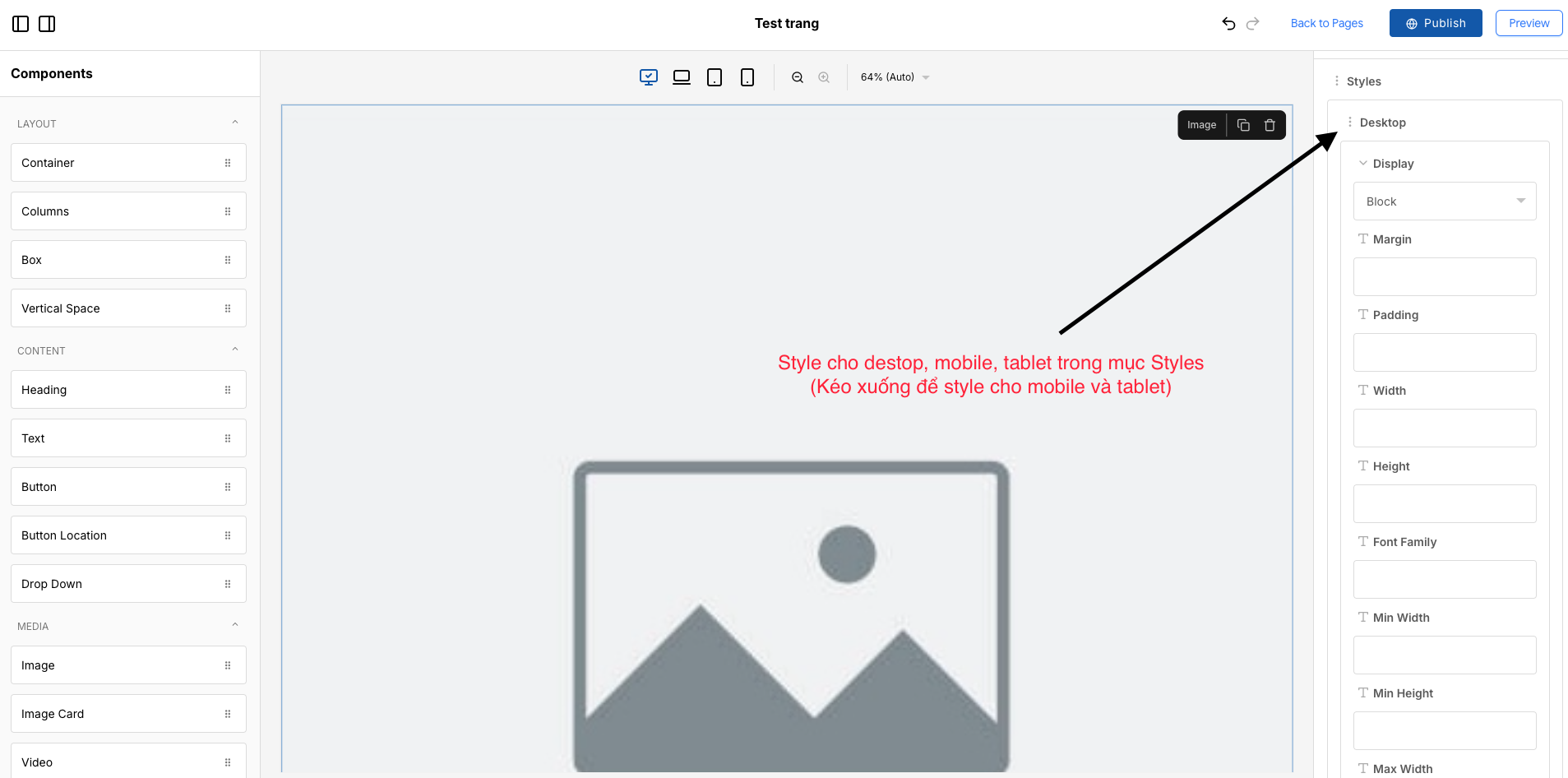Select the Heading component
The height and width of the screenshot is (778, 1568).
coord(128,390)
